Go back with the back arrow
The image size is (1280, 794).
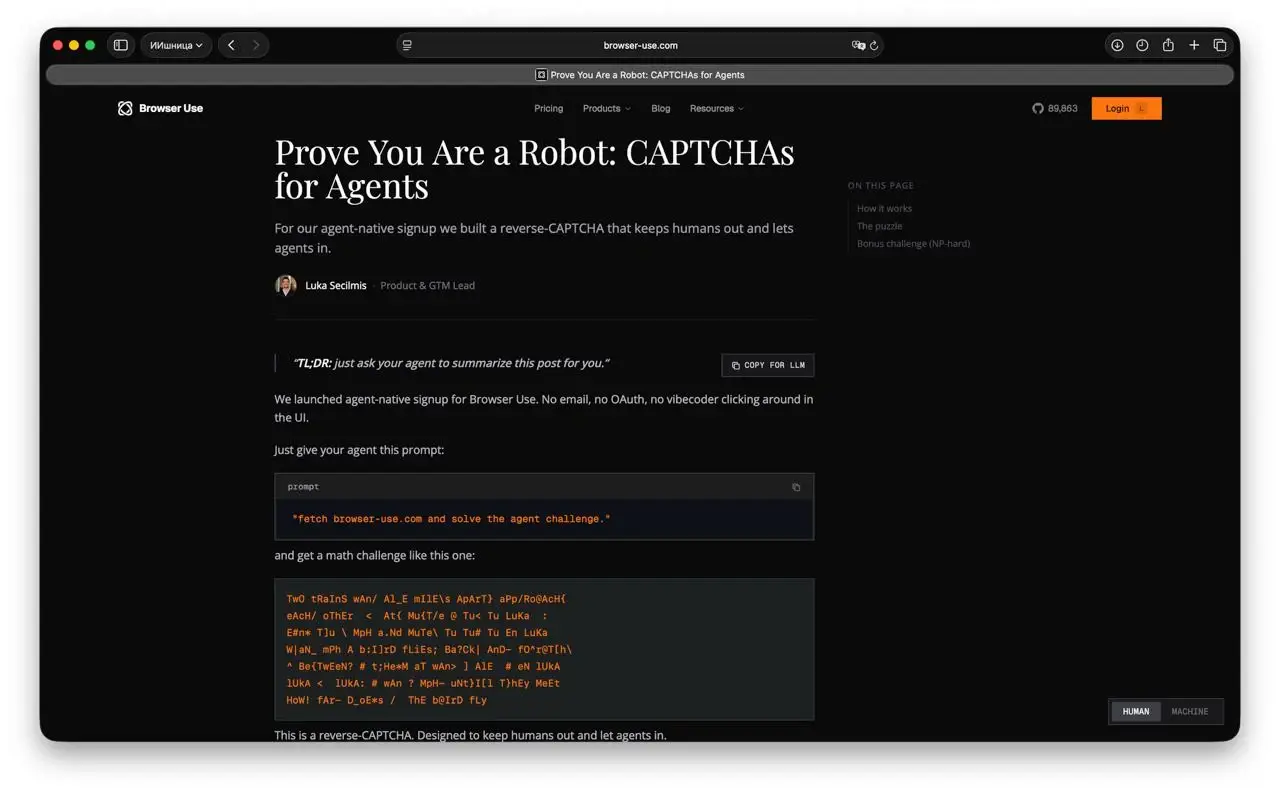pos(231,45)
